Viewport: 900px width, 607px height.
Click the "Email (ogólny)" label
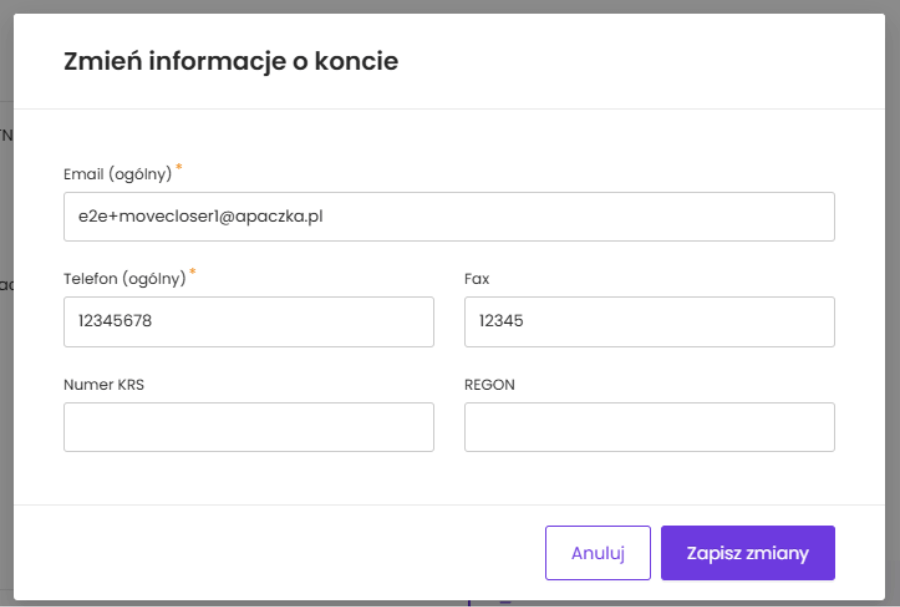117,174
